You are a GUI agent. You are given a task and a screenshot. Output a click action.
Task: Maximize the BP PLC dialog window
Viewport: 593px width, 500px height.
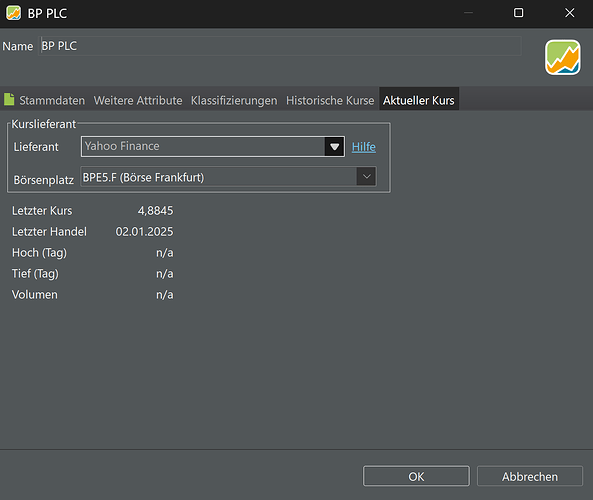518,13
